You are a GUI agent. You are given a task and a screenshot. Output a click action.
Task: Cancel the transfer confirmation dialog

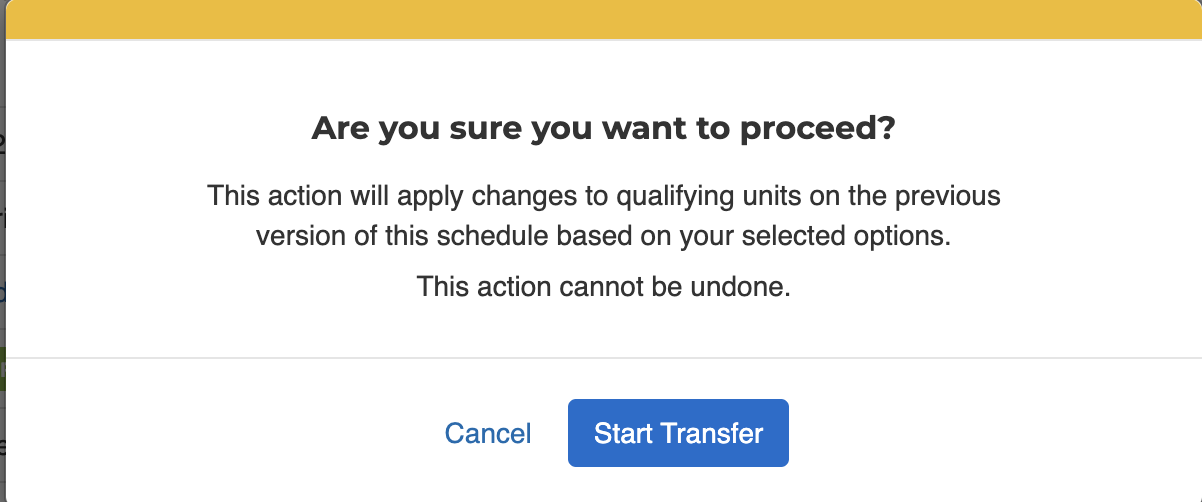pos(488,433)
